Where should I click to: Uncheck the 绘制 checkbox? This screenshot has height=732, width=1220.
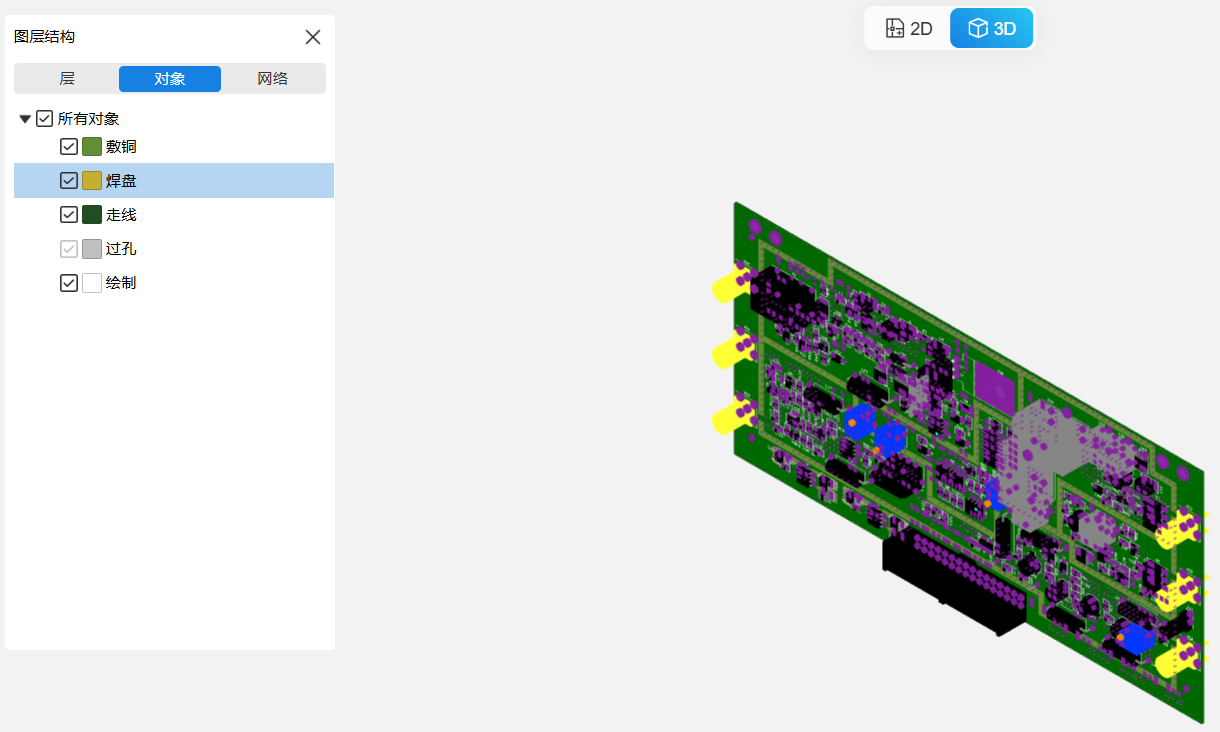tap(69, 283)
